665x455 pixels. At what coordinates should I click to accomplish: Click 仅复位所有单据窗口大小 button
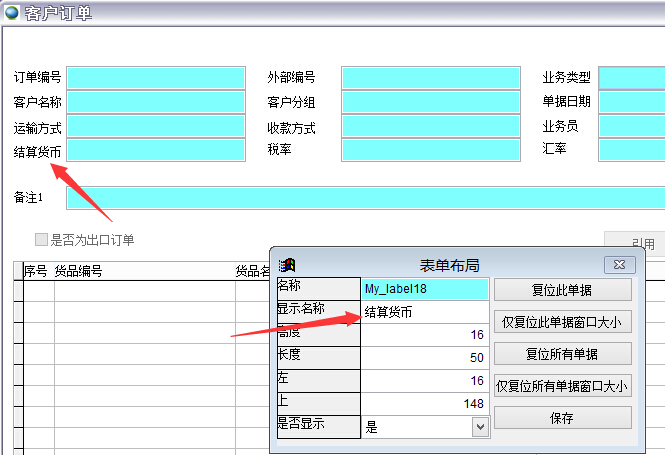[562, 386]
